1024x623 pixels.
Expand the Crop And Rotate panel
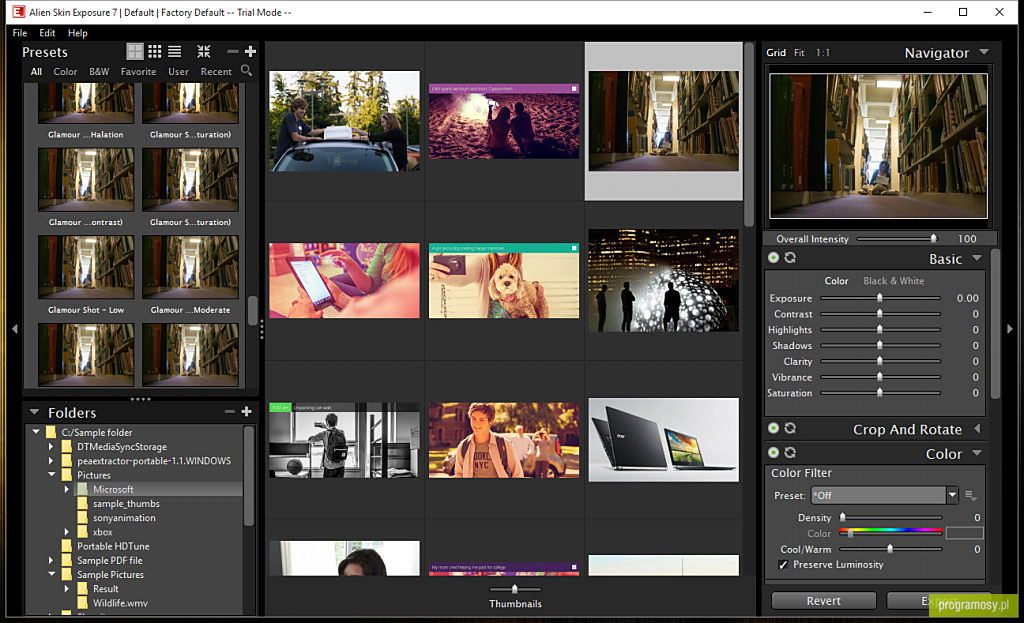tap(977, 428)
